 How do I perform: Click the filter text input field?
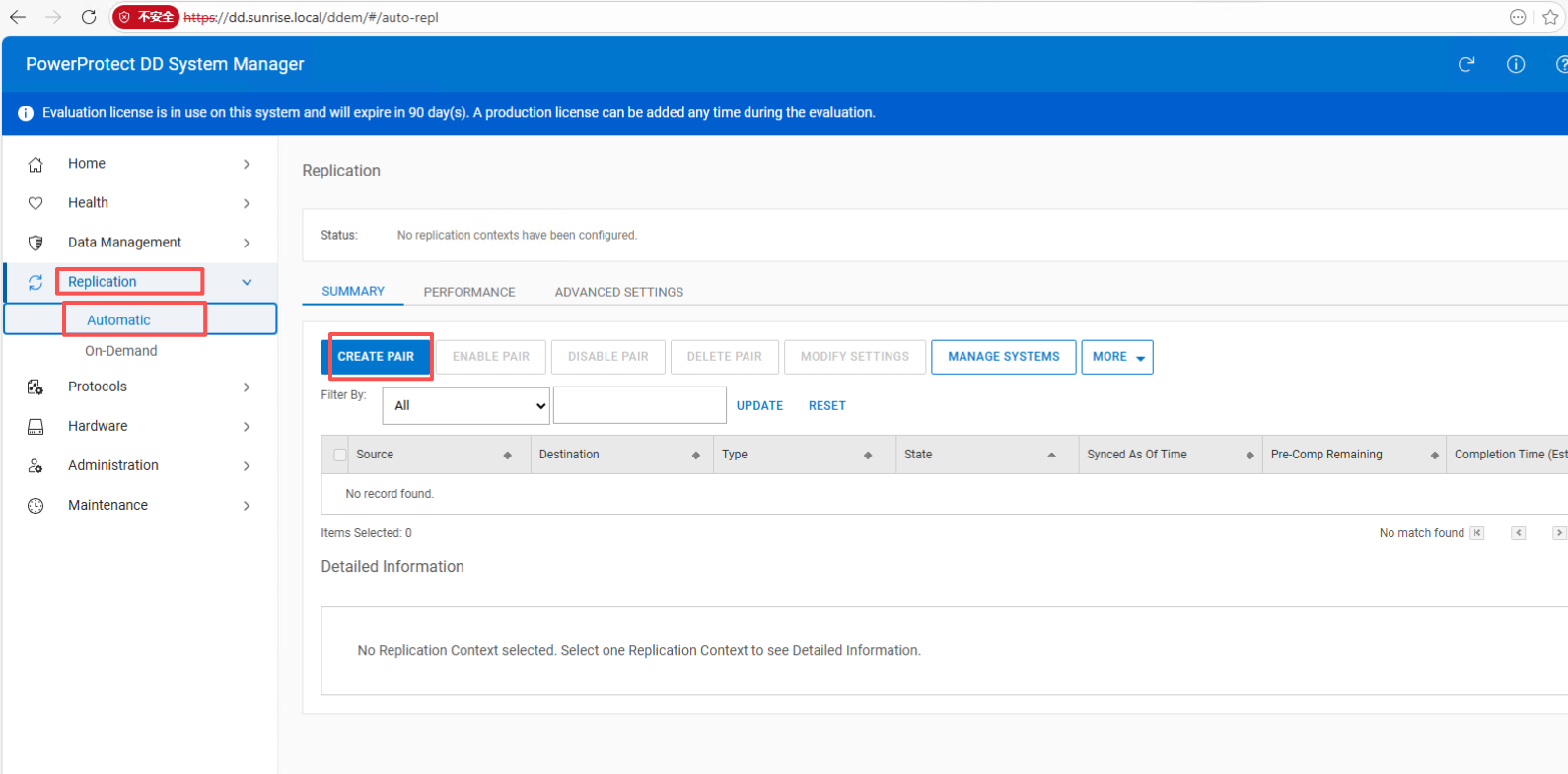640,405
